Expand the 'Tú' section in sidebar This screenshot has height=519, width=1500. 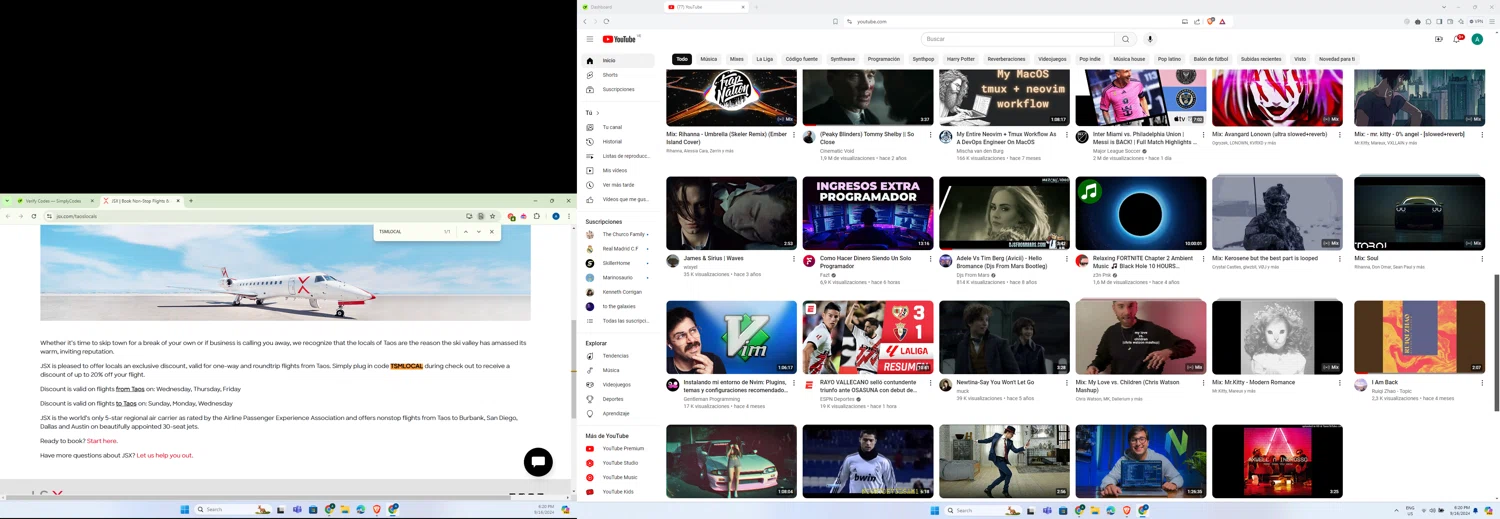[592, 113]
